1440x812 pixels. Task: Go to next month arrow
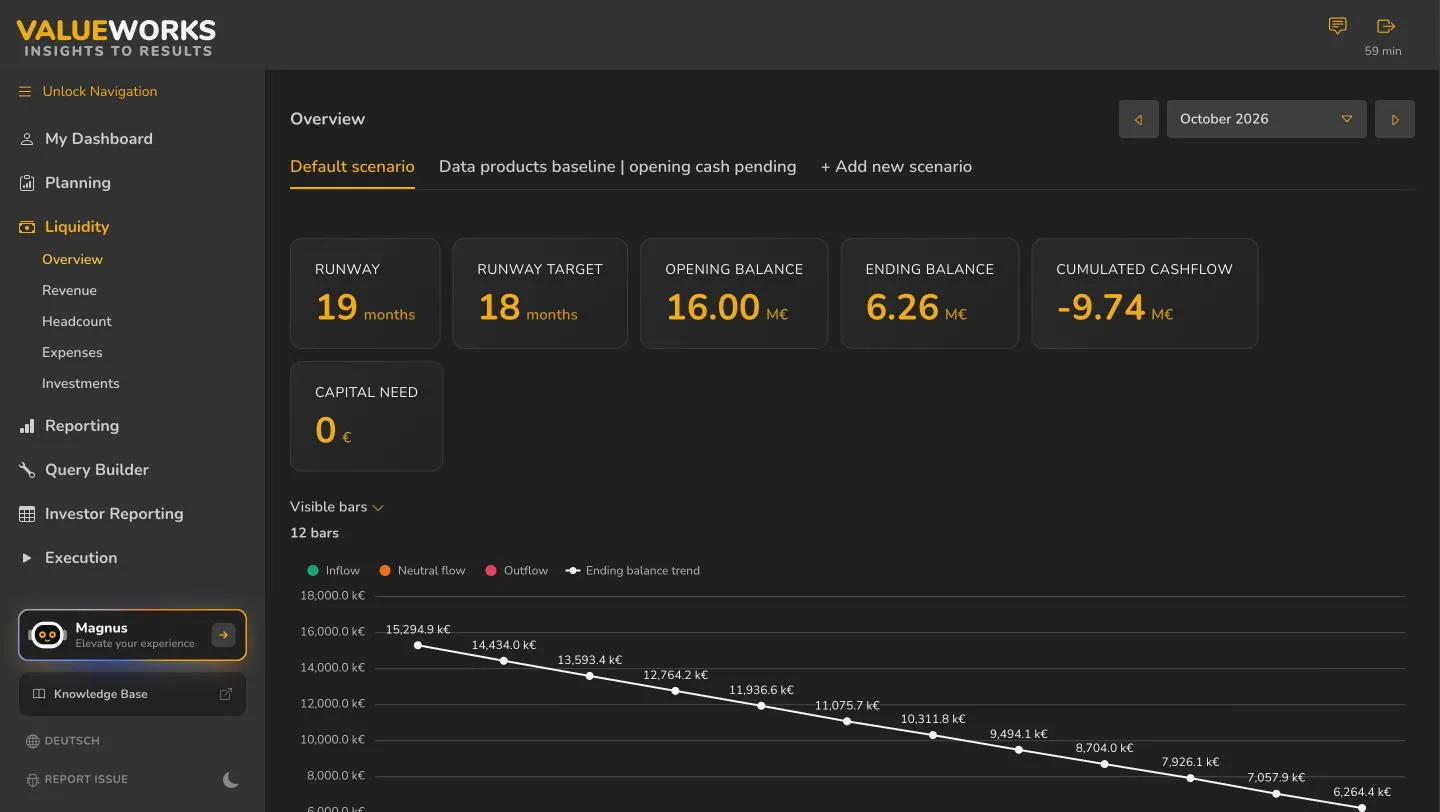pyautogui.click(x=1395, y=119)
